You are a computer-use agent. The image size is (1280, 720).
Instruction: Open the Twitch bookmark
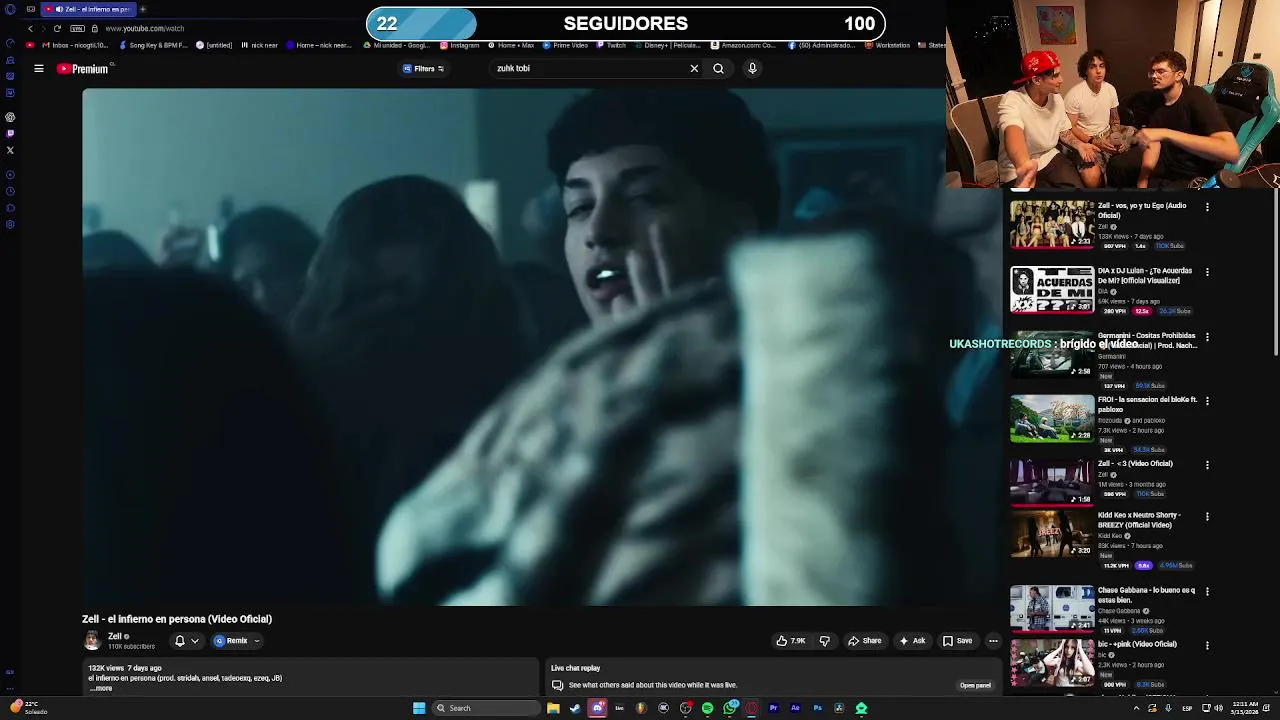(x=612, y=45)
